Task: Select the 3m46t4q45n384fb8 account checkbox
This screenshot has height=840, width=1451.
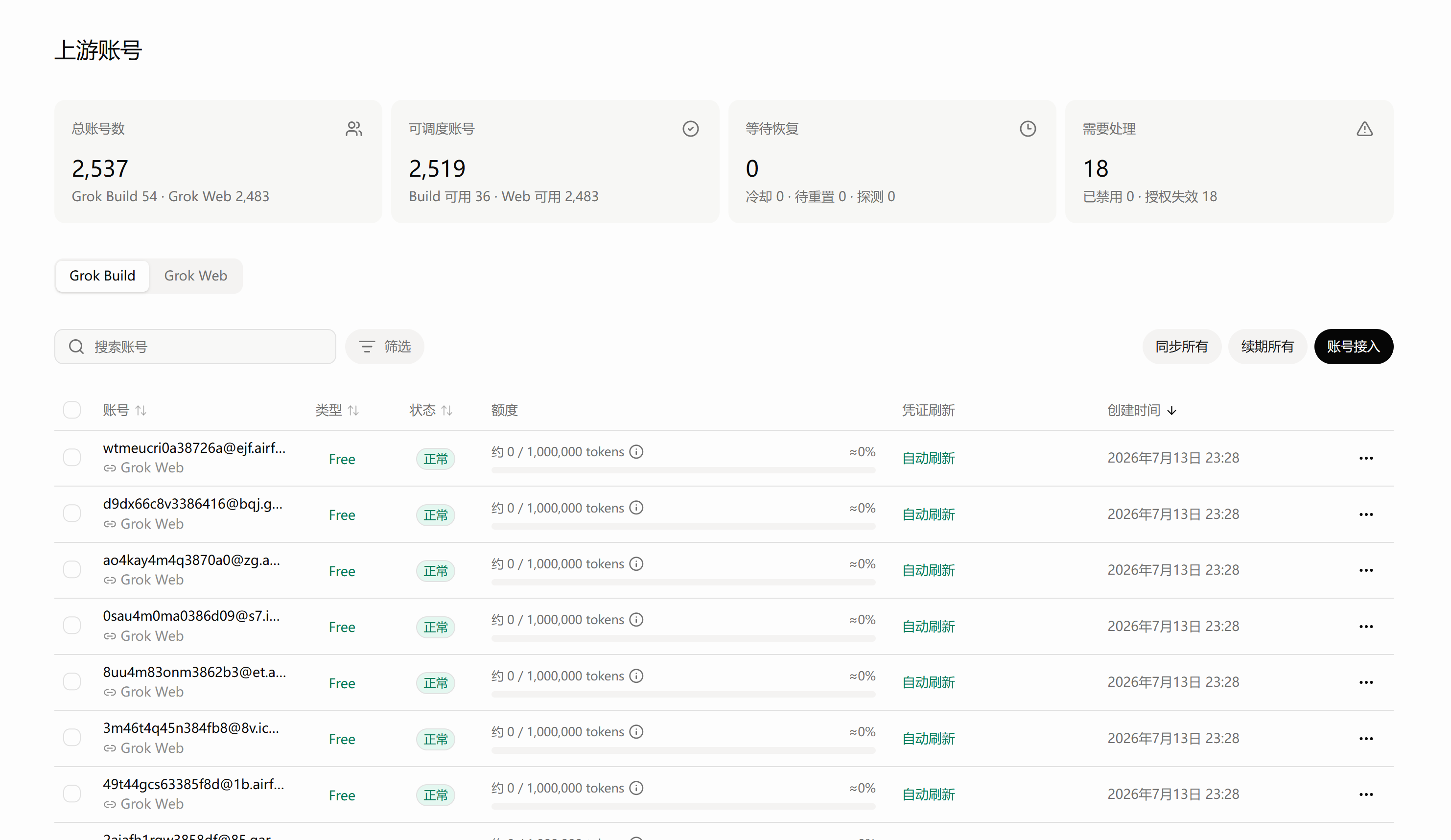Action: click(72, 738)
